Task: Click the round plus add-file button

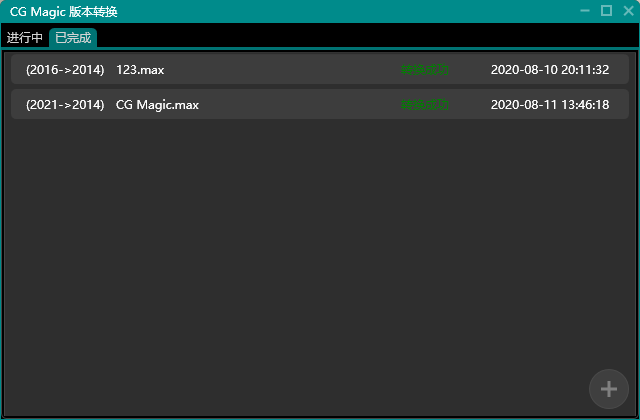Action: pos(608,389)
